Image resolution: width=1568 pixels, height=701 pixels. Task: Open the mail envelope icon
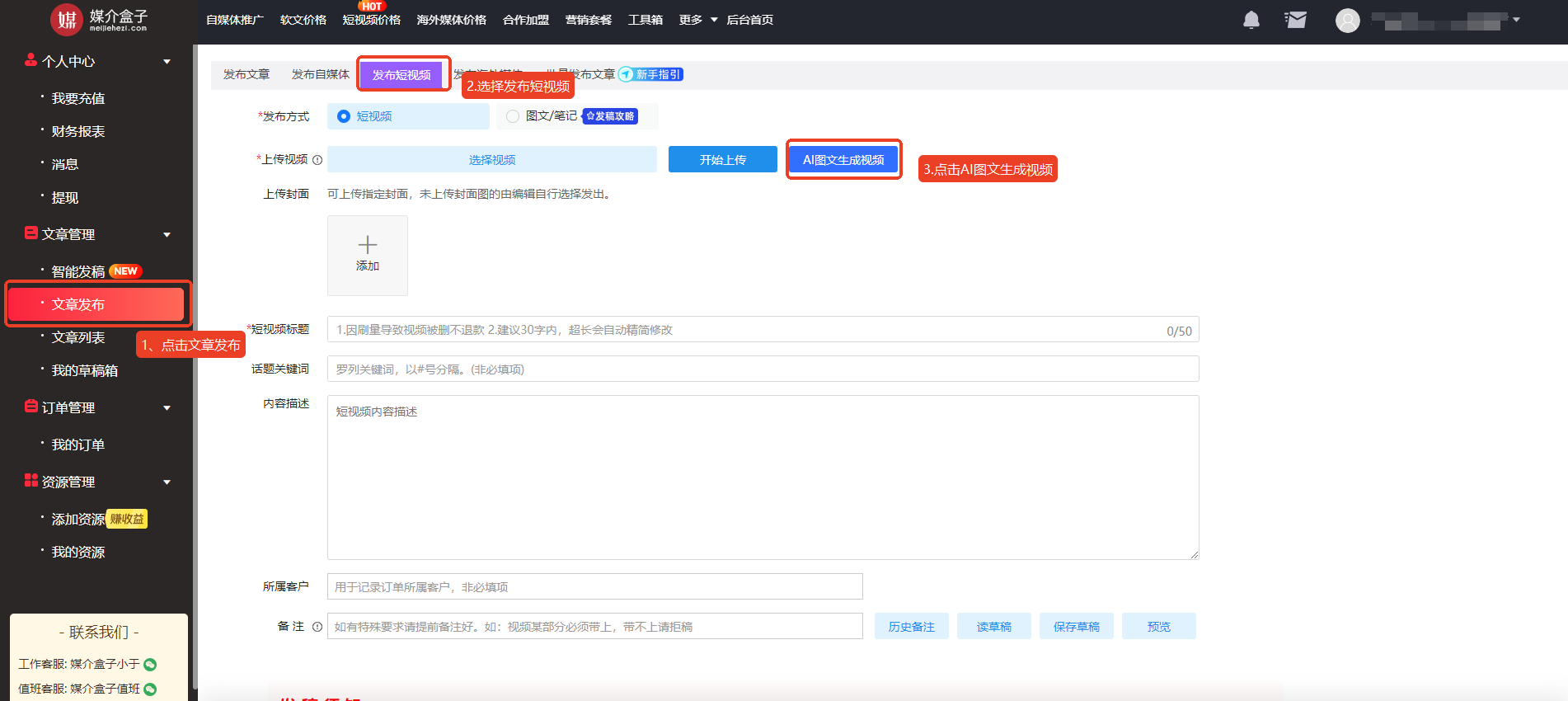[1295, 20]
